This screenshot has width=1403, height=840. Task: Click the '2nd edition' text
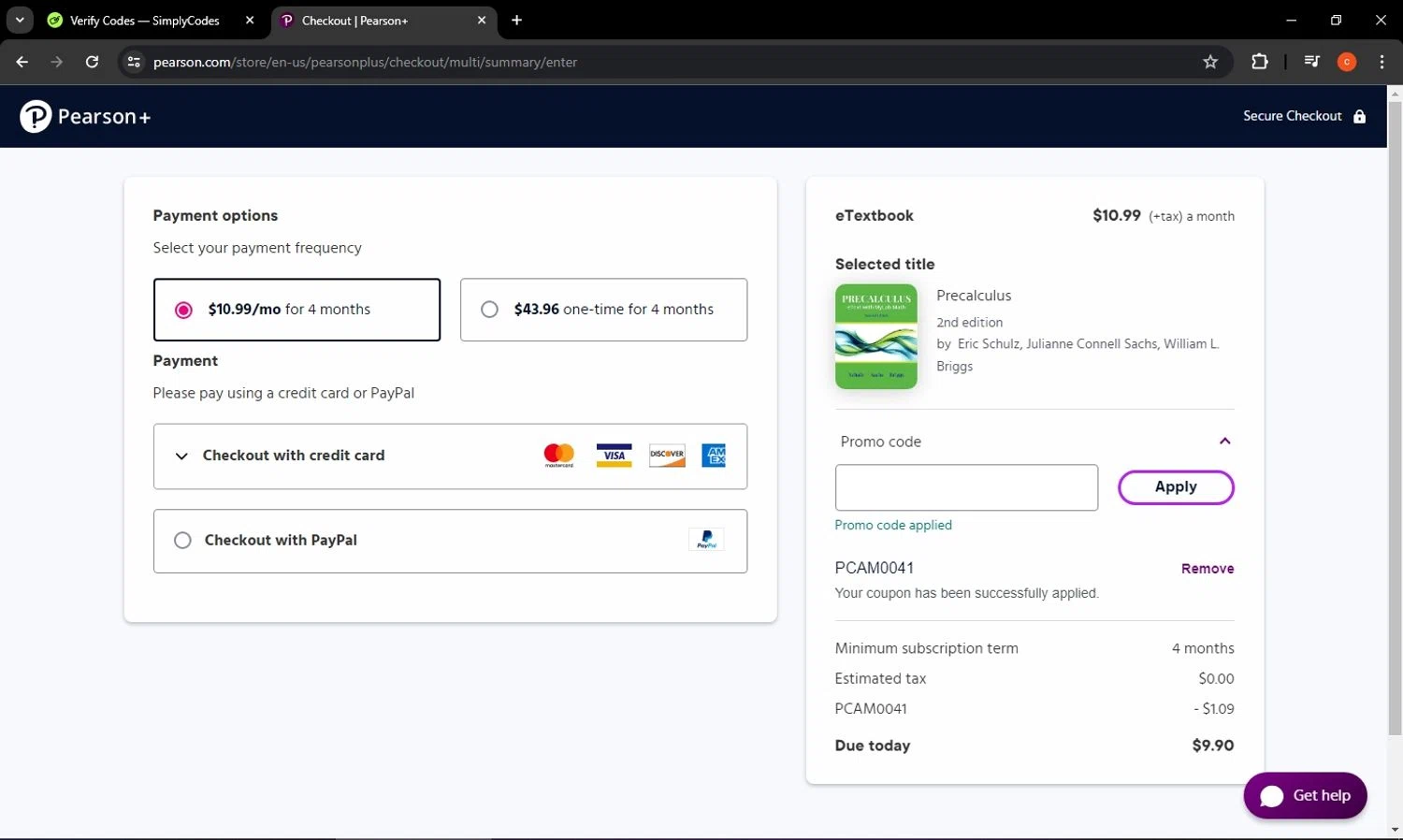click(969, 322)
